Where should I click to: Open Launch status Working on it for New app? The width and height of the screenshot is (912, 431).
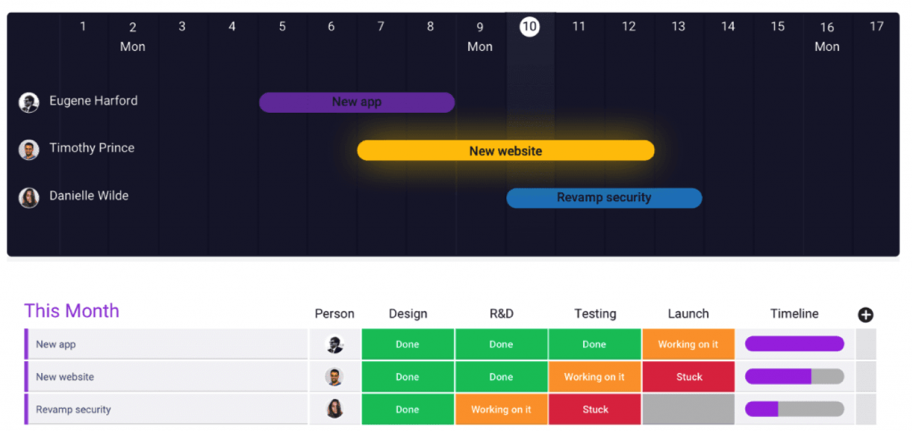click(x=688, y=344)
